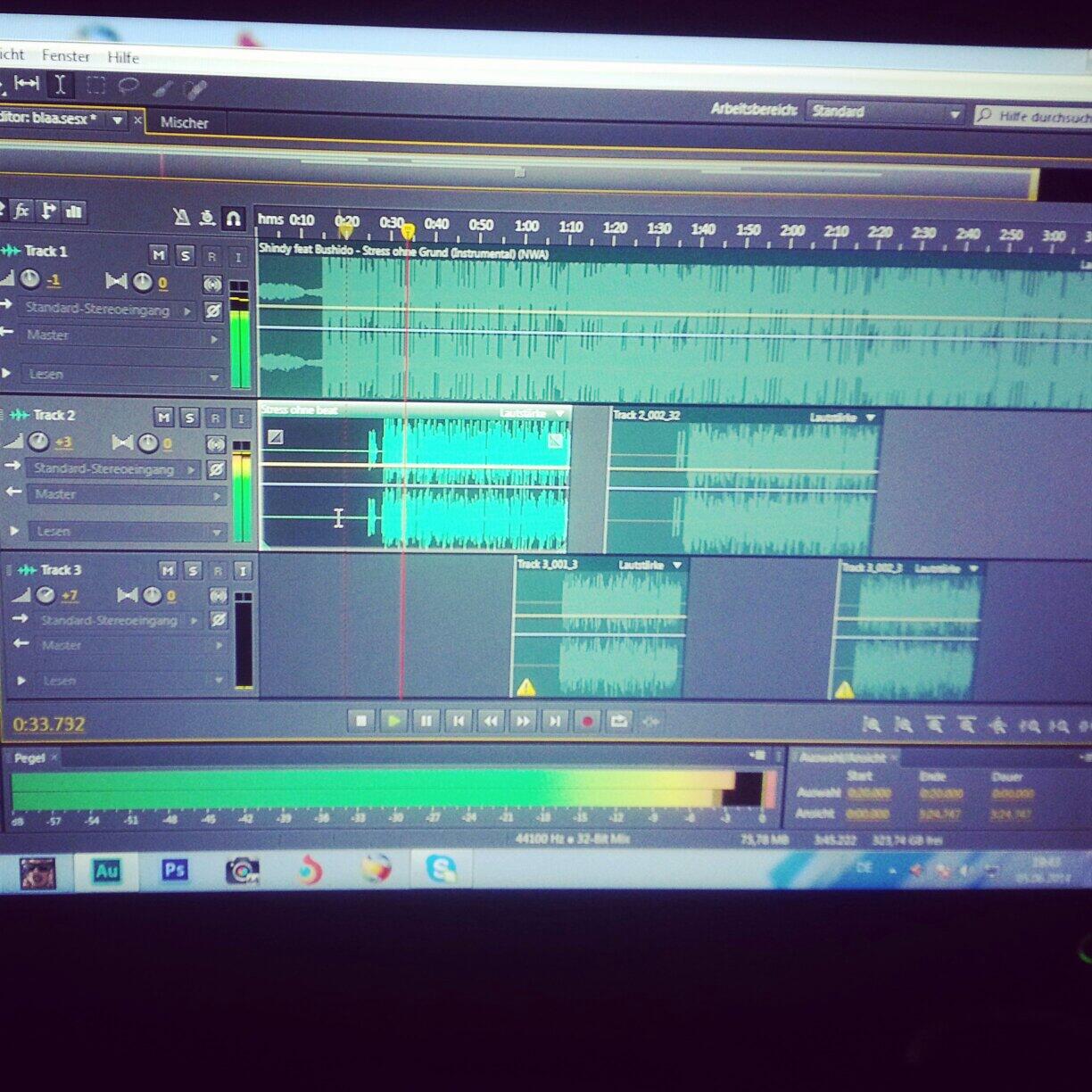Show the fx effects section
Image resolution: width=1092 pixels, height=1092 pixels.
22,211
